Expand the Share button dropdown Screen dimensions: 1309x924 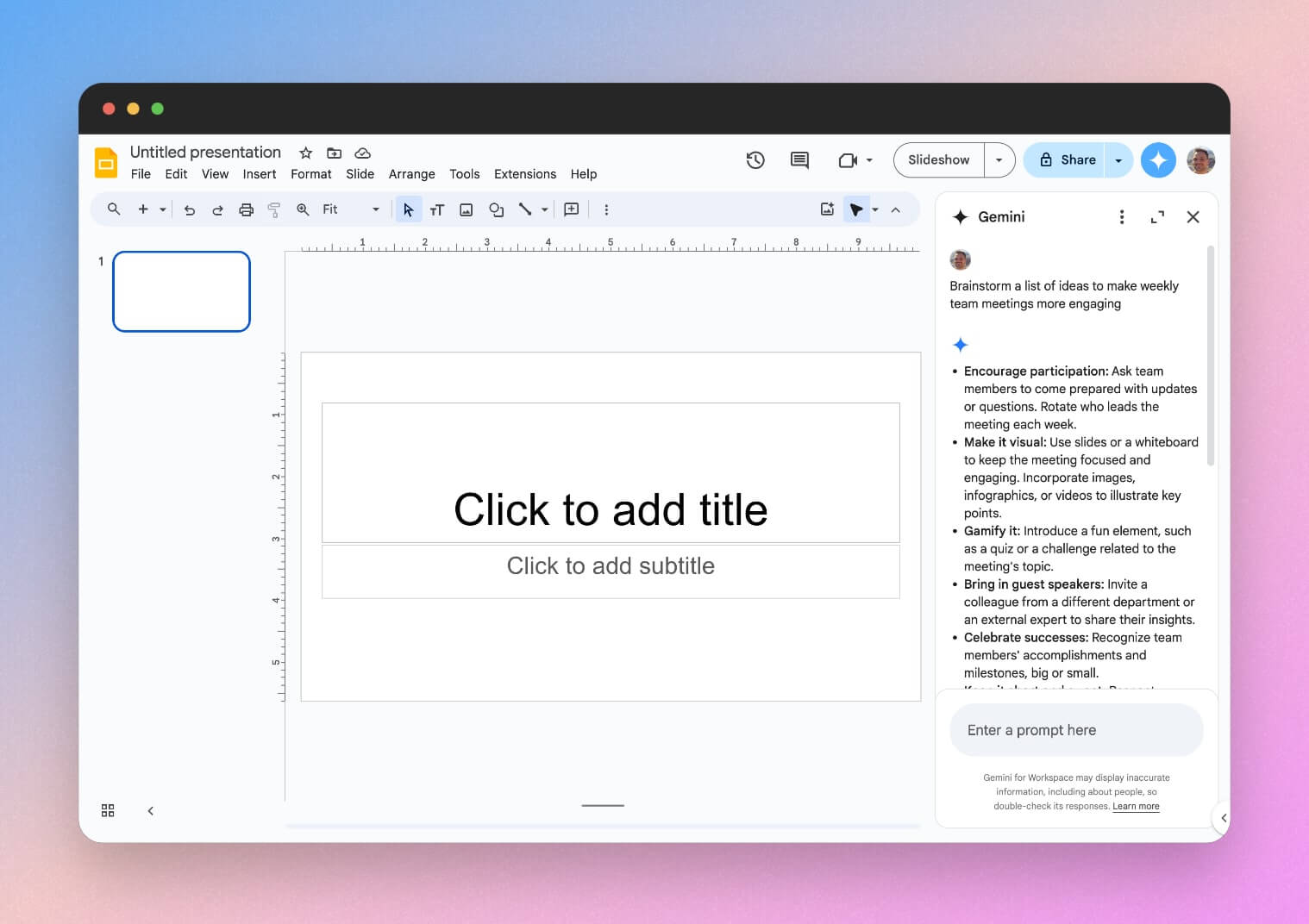pos(1118,160)
